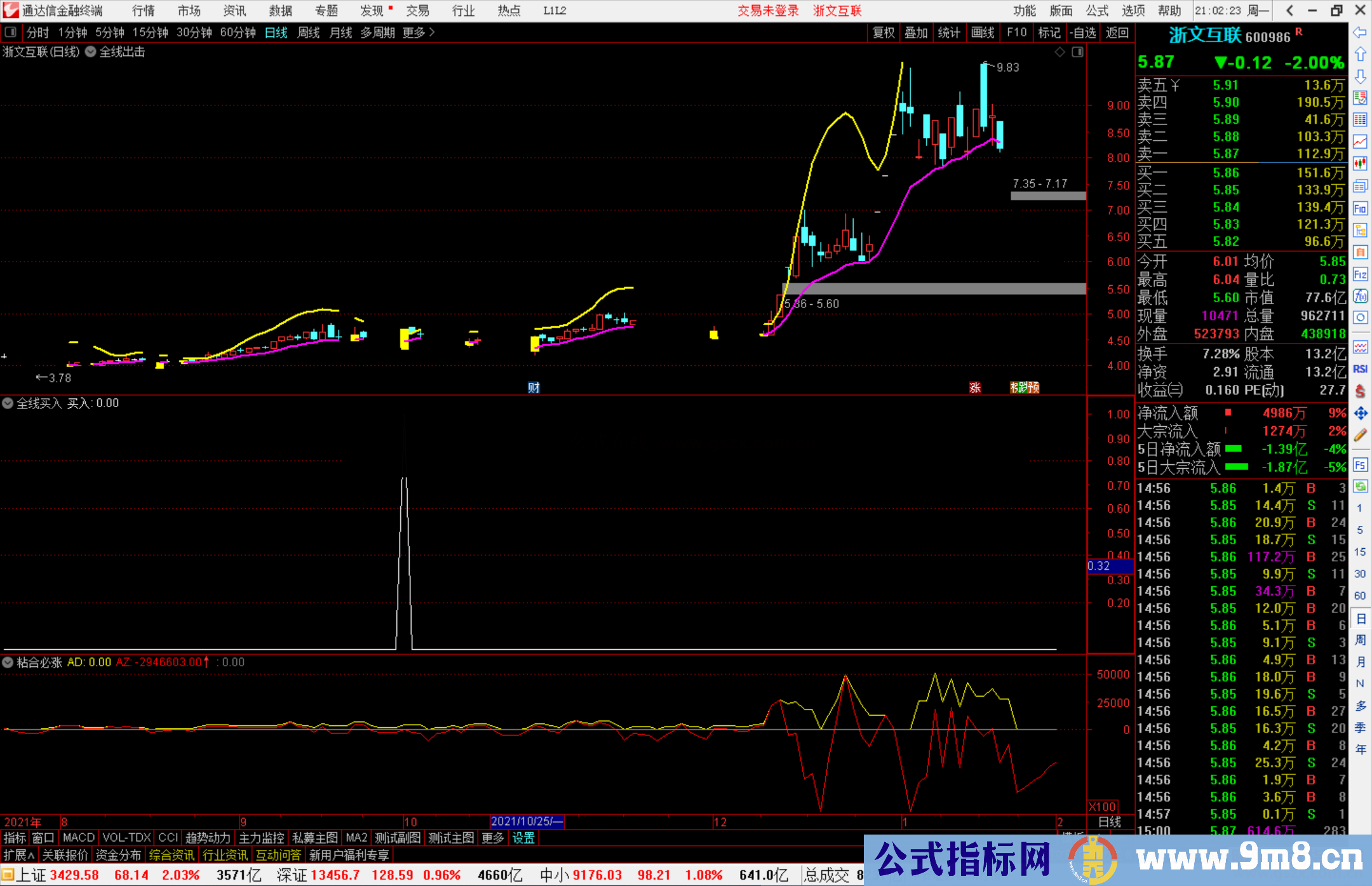Screen dimensions: 1372x886
Task: Open the colored quote list icon
Action: 1360,98
